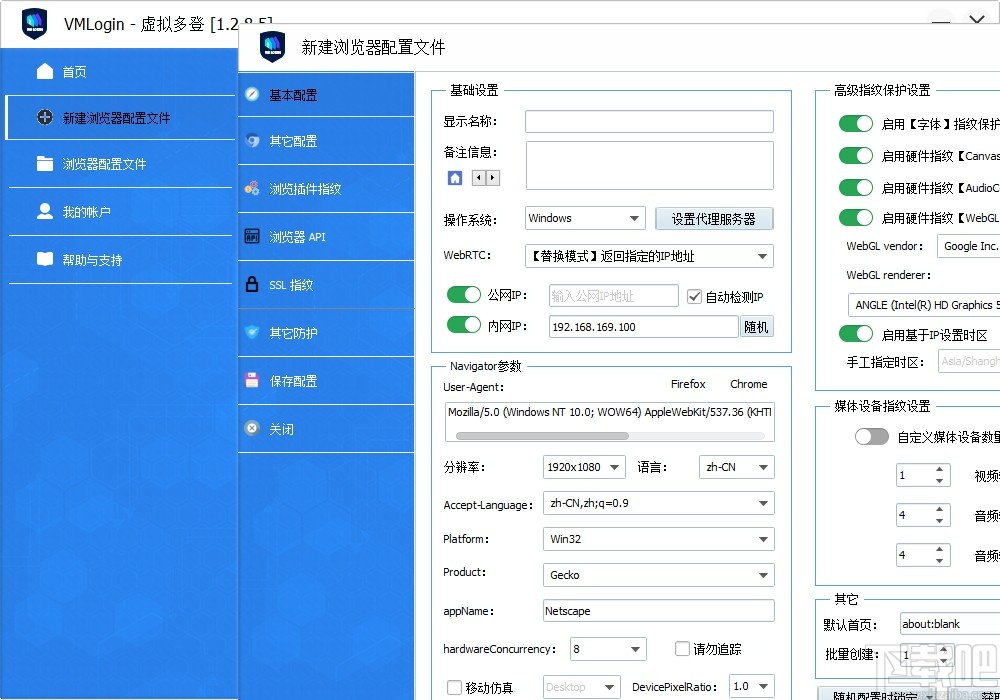The height and width of the screenshot is (700, 1000).
Task: Click 随机 to randomize 内网IP
Action: point(757,326)
